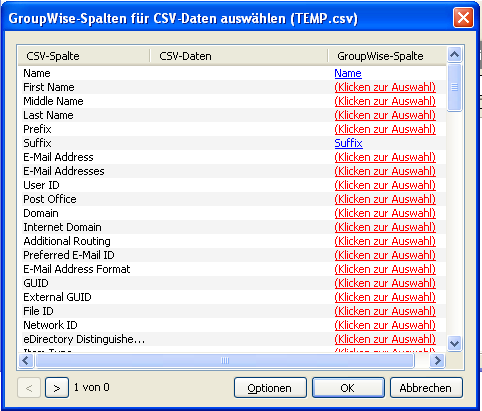The height and width of the screenshot is (411, 482).
Task: Select the Preferred E-Mail ID CSV column entry
Action: (x=69, y=255)
